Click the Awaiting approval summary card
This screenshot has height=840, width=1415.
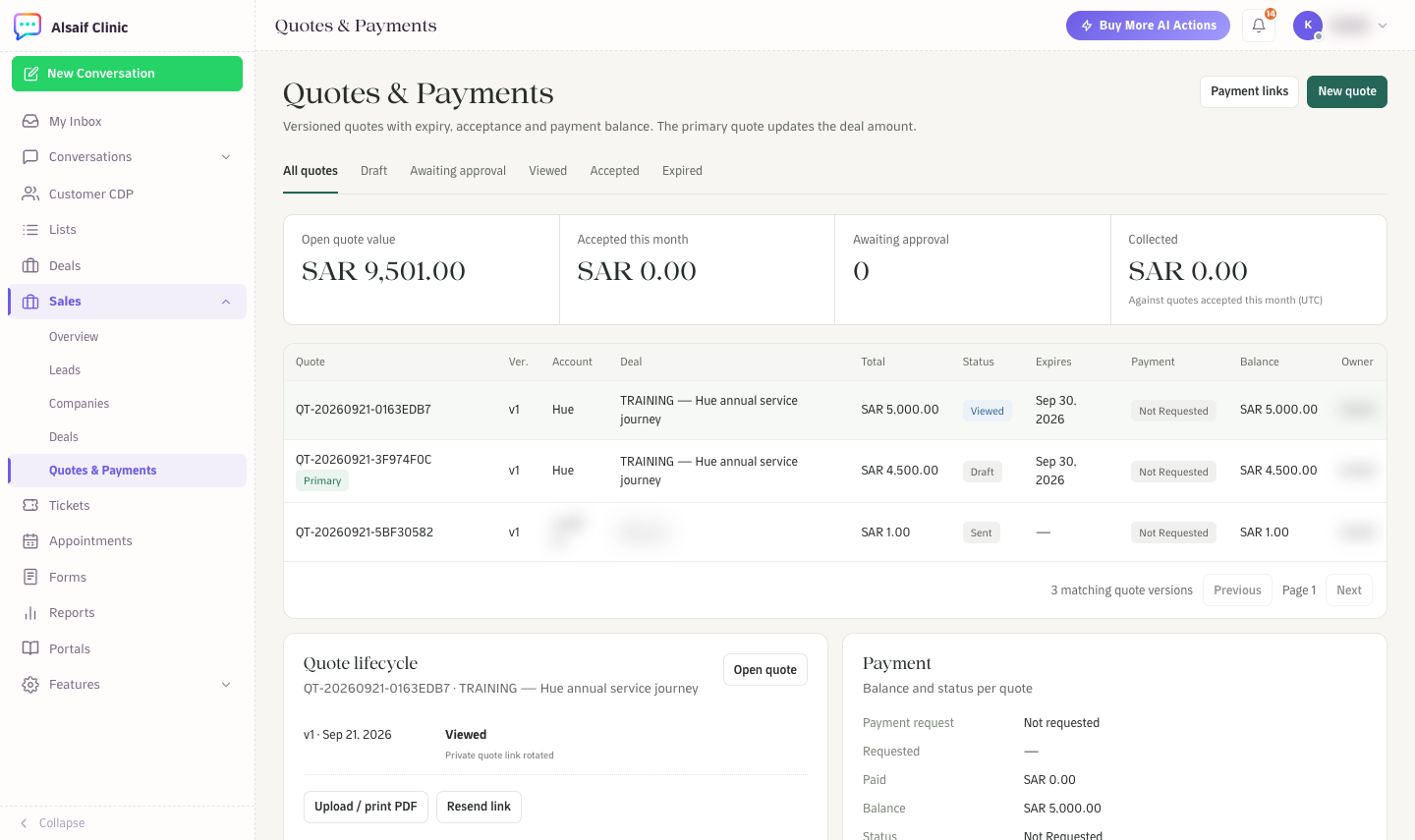(973, 270)
